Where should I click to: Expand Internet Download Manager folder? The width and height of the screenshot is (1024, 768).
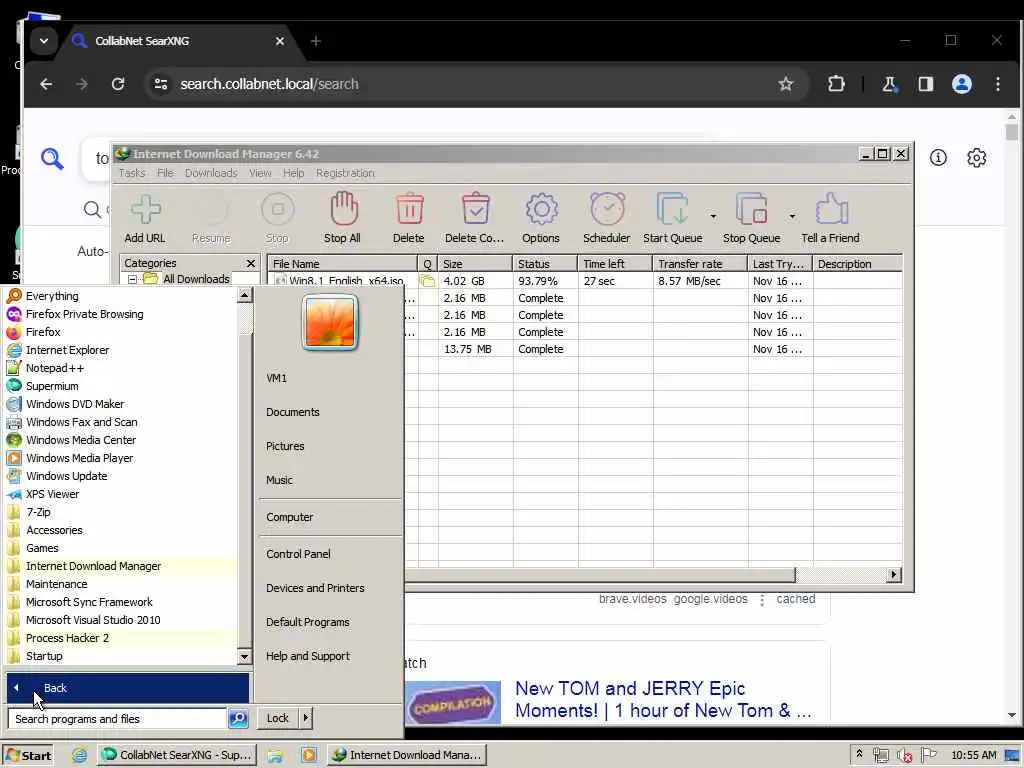(x=121, y=566)
